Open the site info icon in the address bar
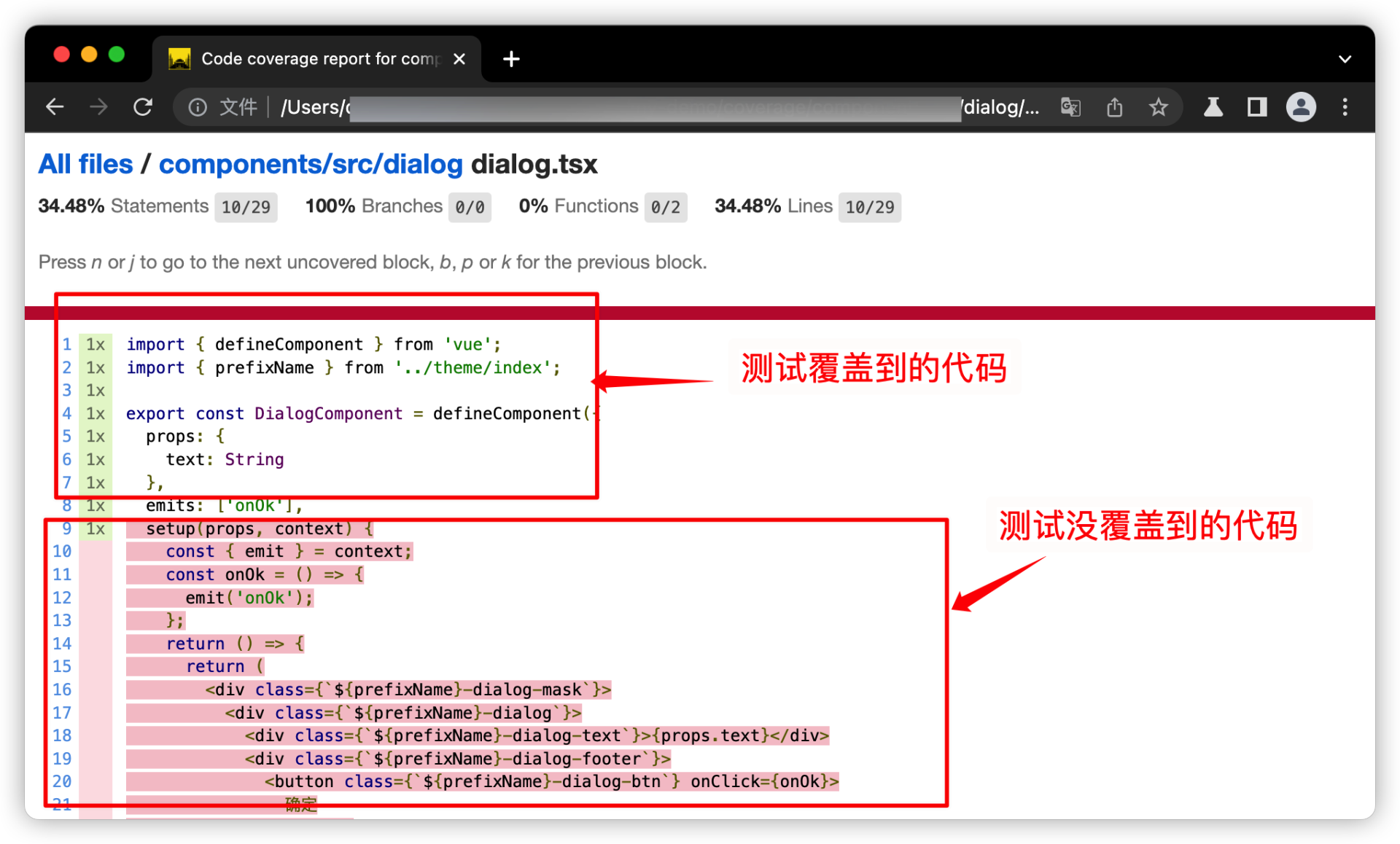 [198, 107]
